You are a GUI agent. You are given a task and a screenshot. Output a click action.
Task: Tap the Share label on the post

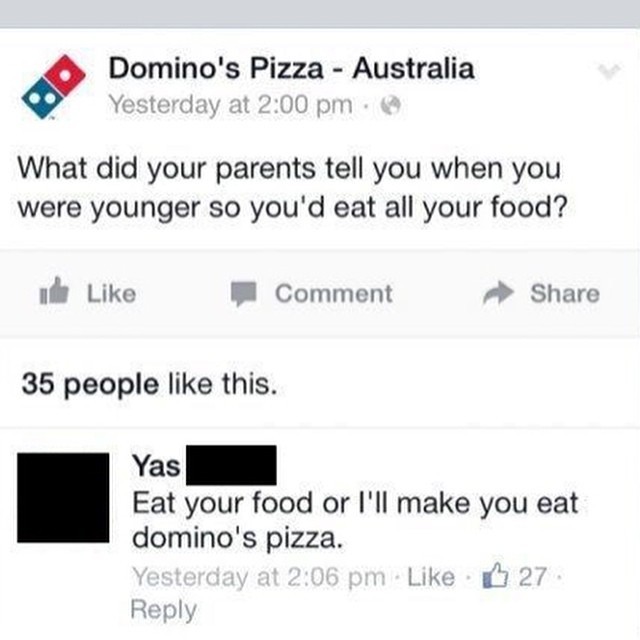point(565,293)
